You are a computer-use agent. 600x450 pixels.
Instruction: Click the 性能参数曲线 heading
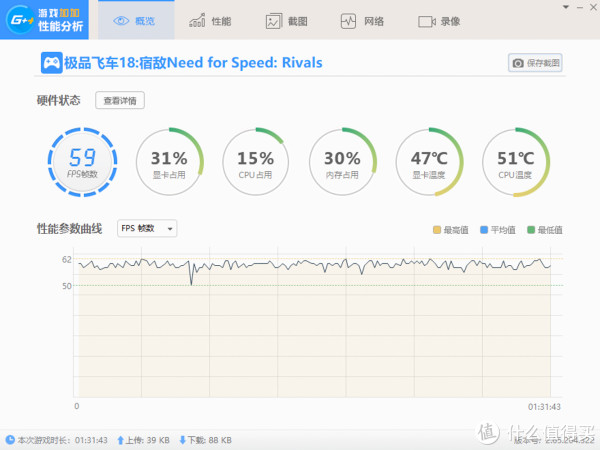tap(70, 228)
